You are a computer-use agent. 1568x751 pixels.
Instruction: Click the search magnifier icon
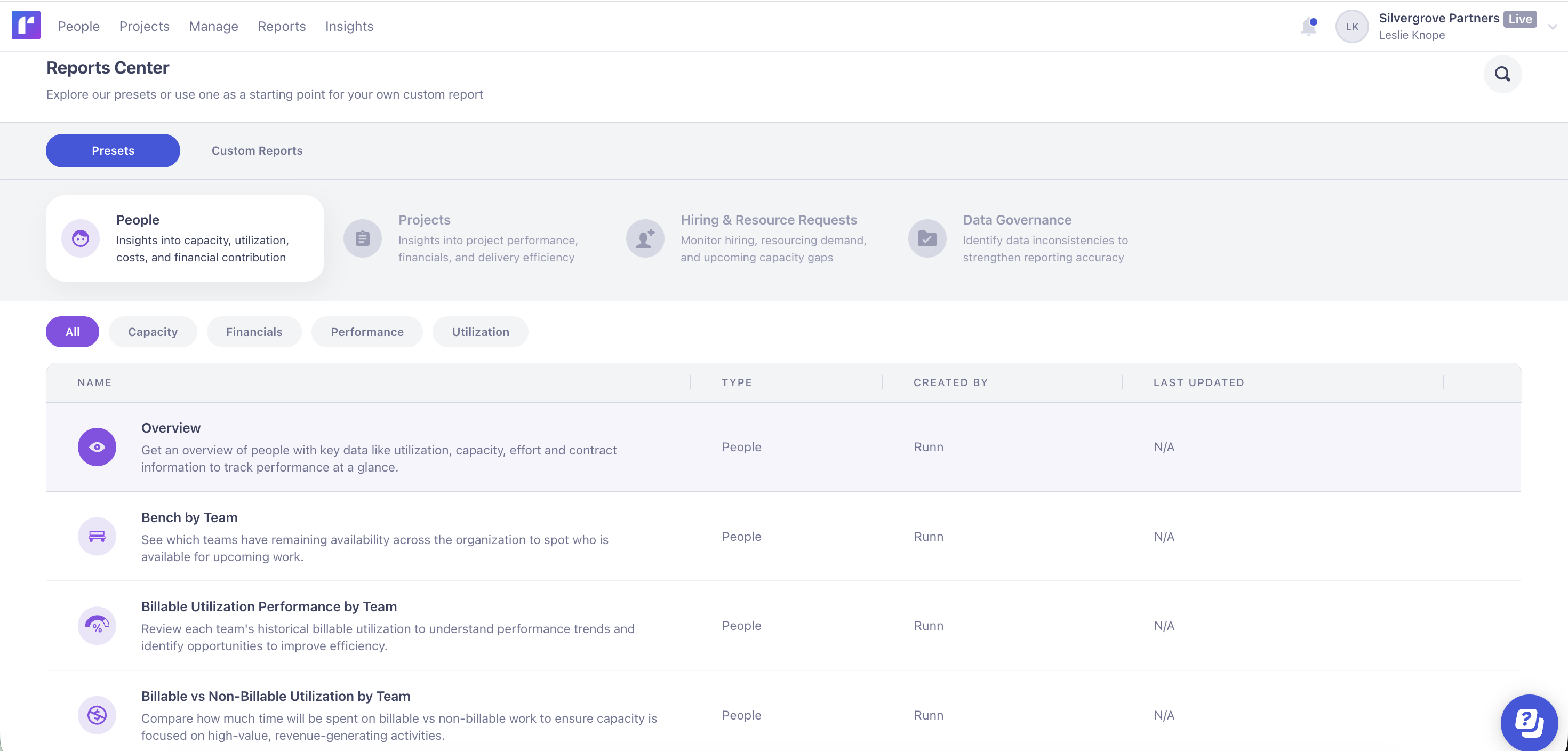1502,74
